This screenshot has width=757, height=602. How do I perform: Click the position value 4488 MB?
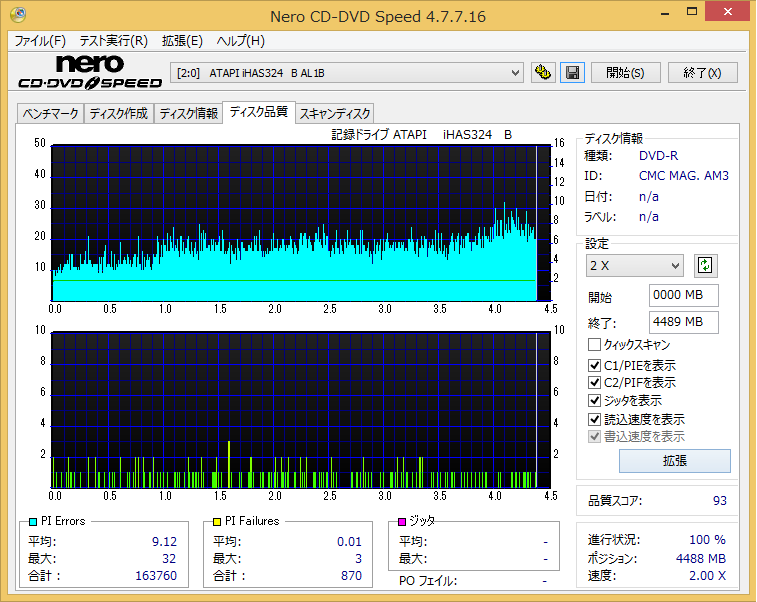[701, 559]
